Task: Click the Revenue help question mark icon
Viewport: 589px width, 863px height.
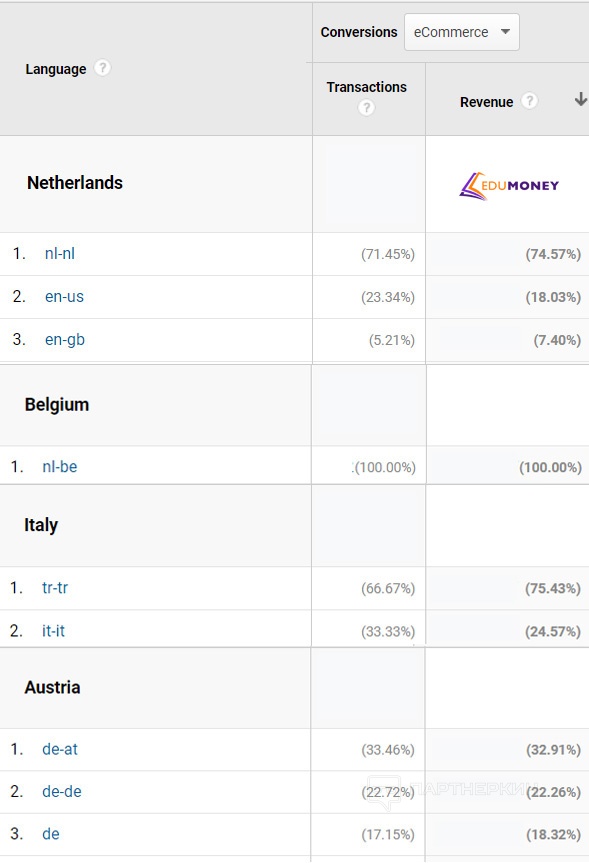Action: tap(529, 101)
